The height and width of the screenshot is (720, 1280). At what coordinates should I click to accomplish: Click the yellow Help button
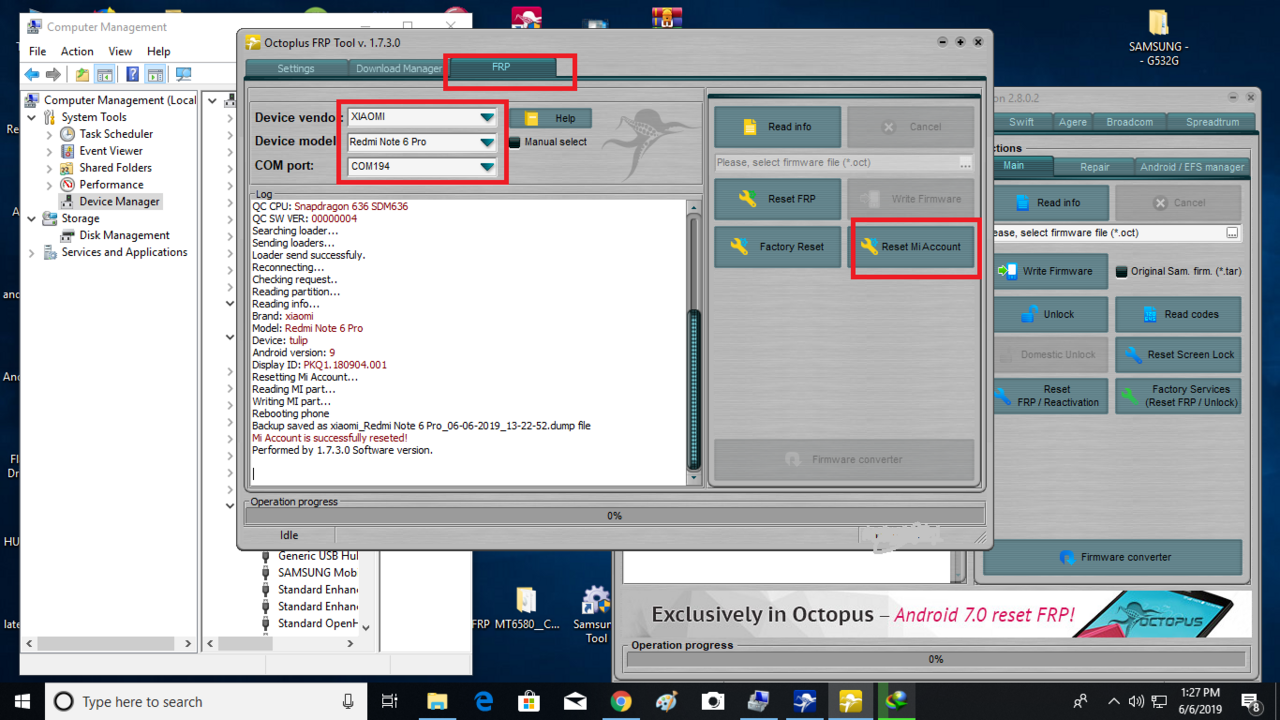(x=551, y=118)
